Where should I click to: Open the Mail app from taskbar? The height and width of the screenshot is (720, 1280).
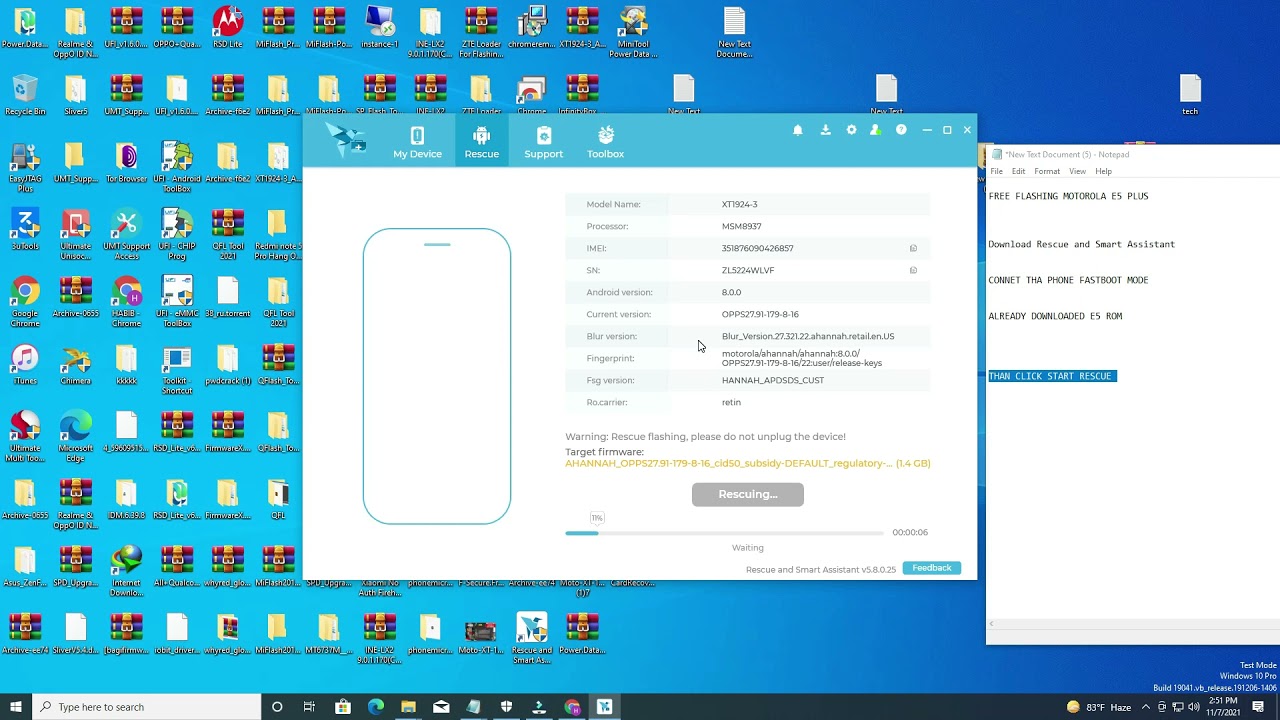[x=441, y=707]
